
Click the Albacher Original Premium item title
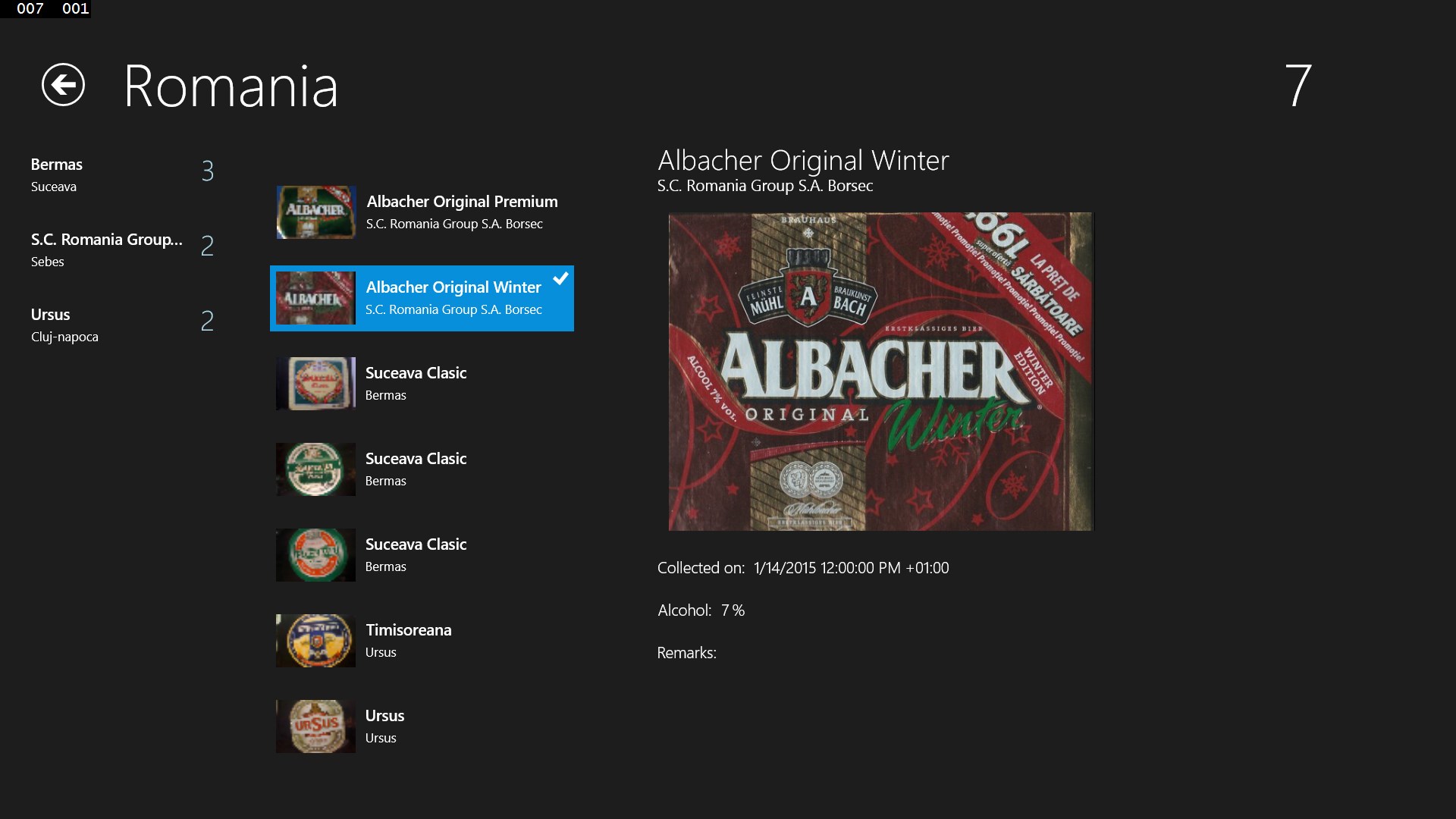(x=462, y=202)
